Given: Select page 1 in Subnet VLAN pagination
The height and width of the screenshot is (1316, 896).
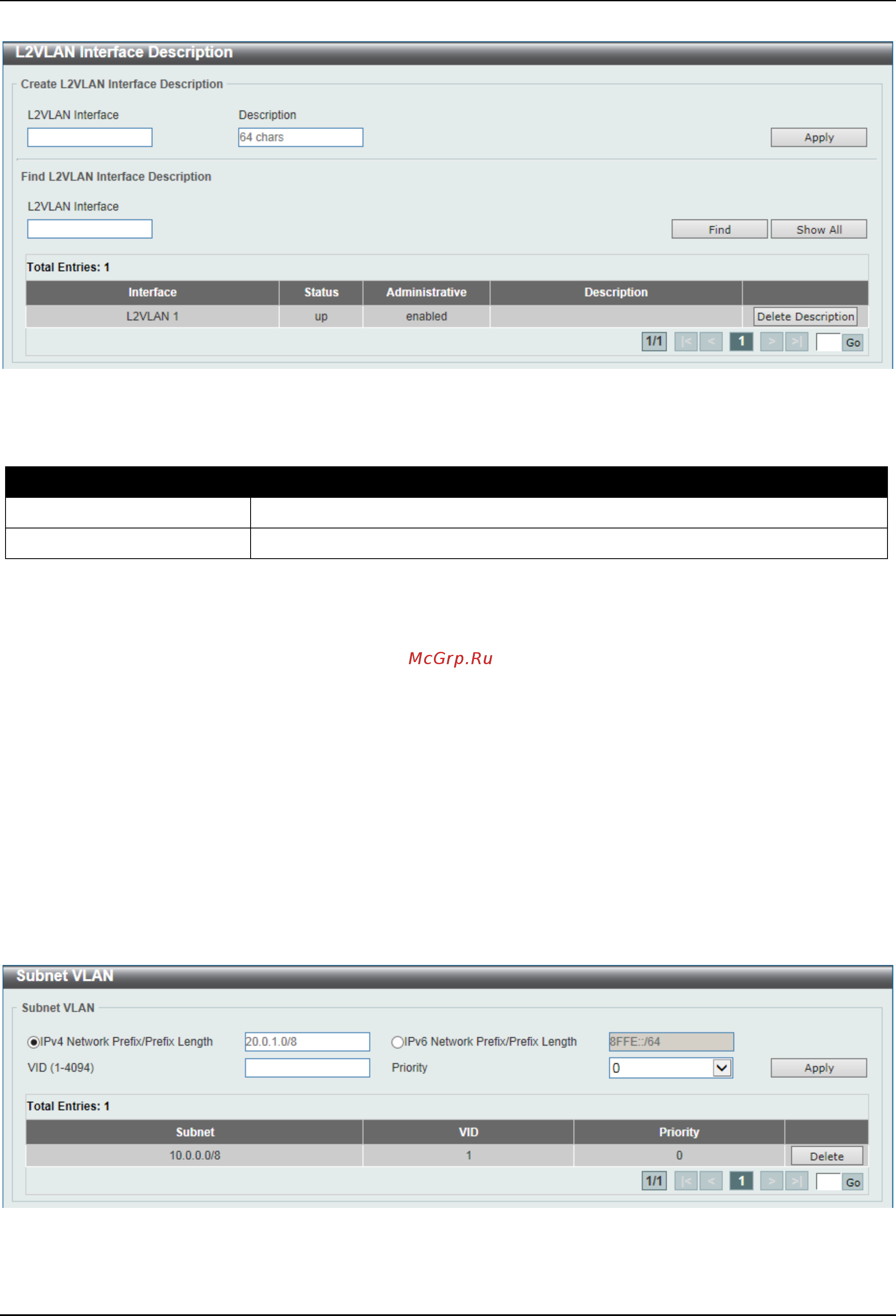Looking at the screenshot, I should point(742,1181).
